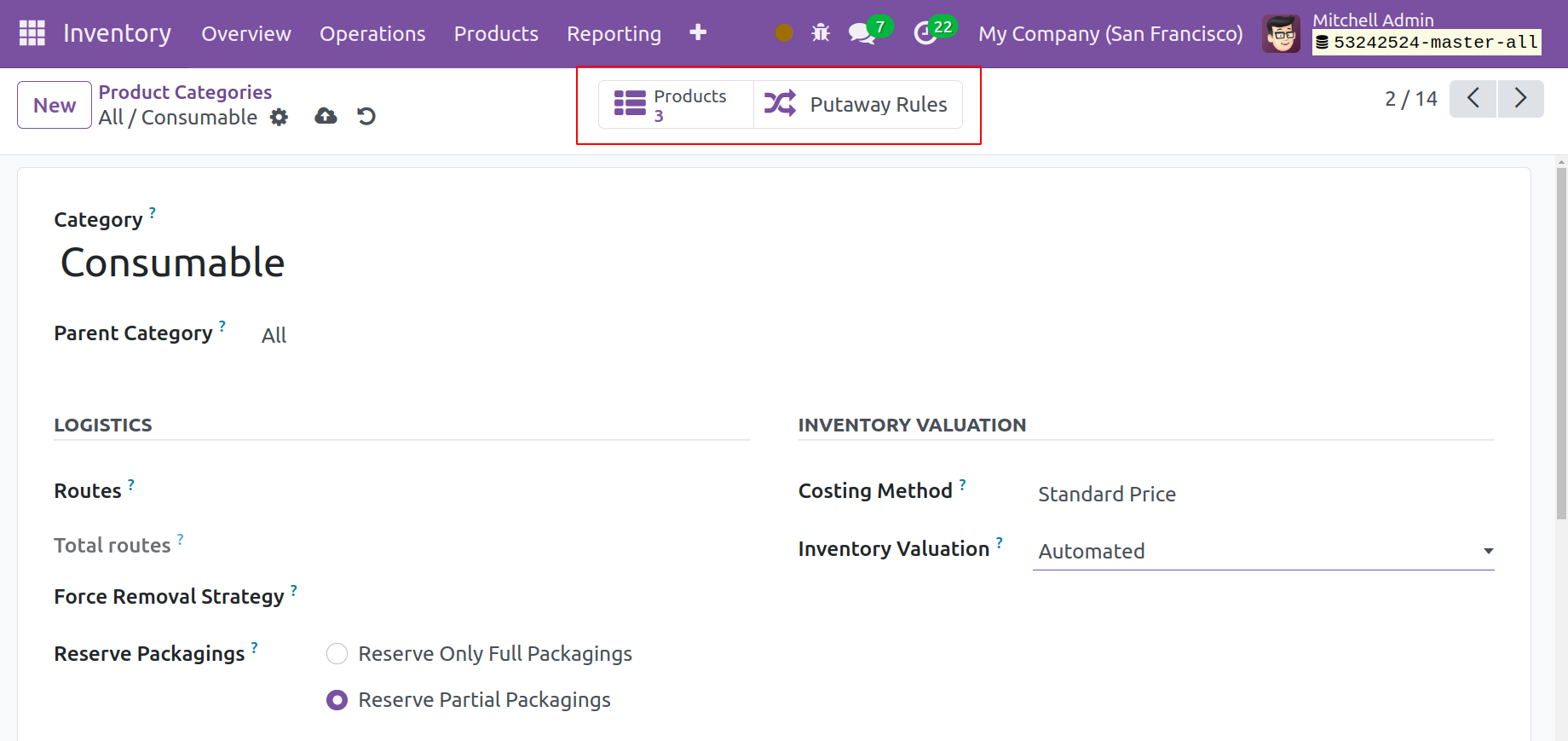Go to Product Categories breadcrumb
1568x741 pixels.
(185, 92)
